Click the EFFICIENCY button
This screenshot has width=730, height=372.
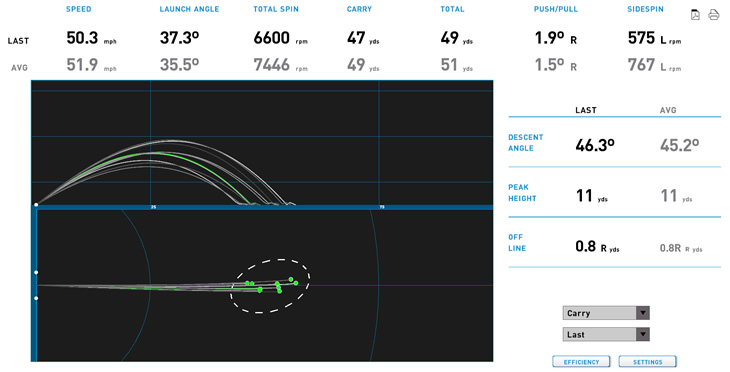(581, 362)
